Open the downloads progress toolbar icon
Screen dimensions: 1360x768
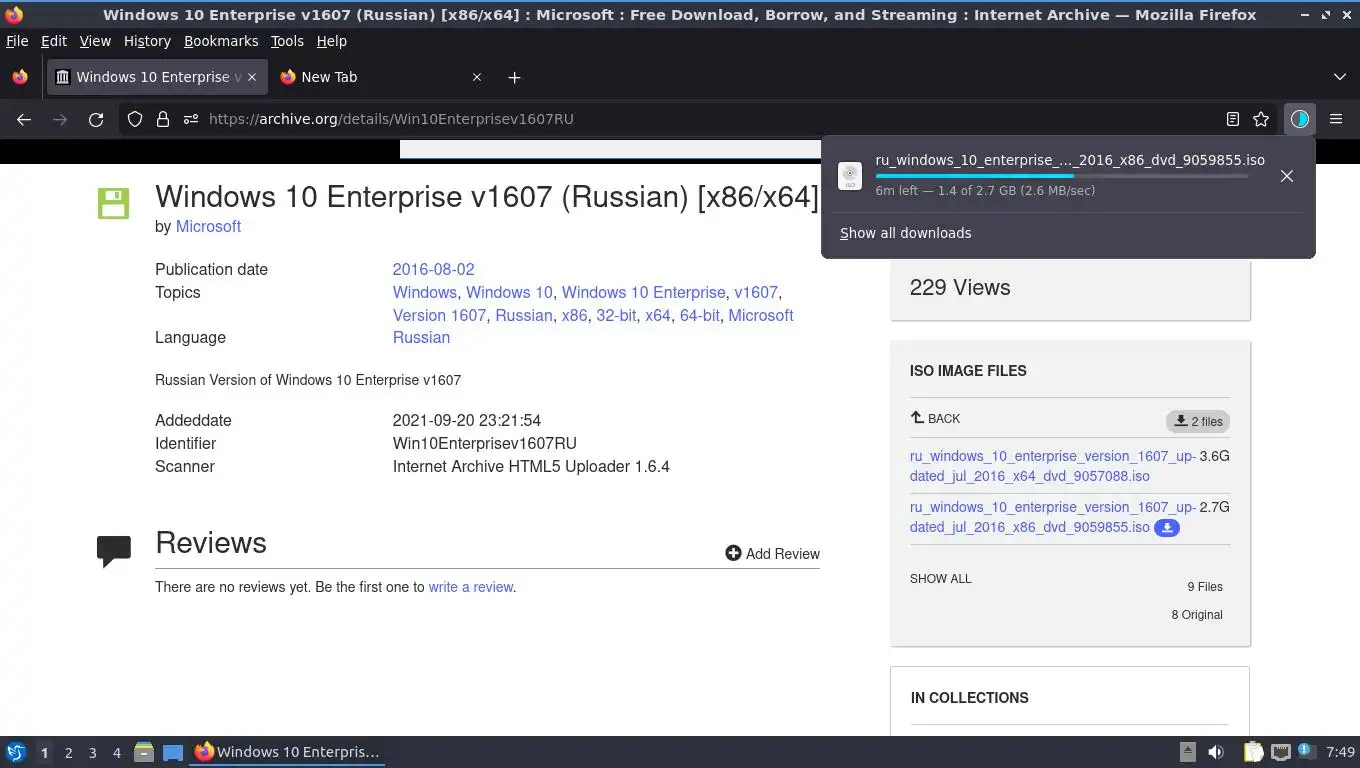coord(1299,119)
